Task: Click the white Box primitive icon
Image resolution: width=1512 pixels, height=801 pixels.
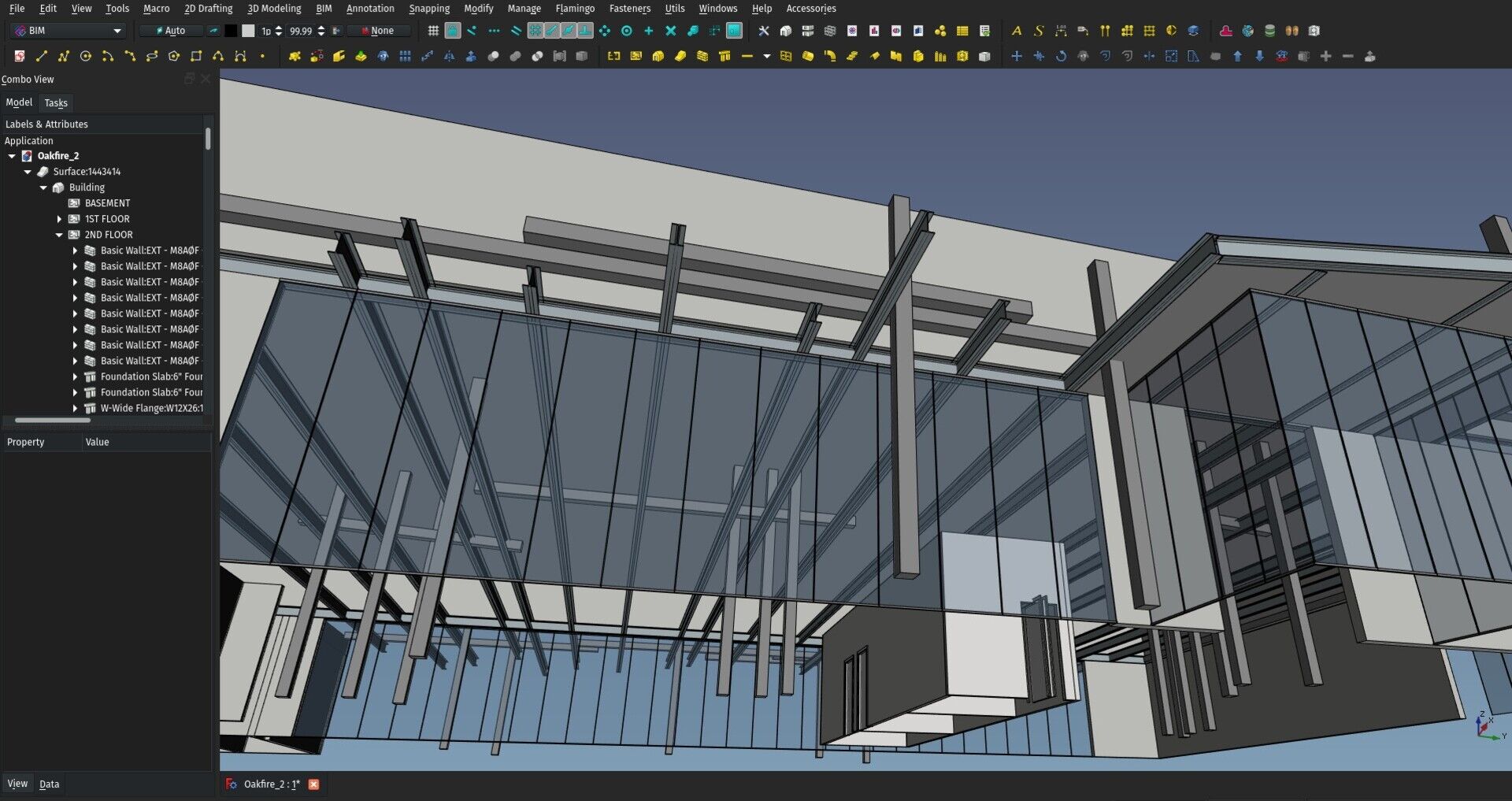Action: click(x=984, y=56)
